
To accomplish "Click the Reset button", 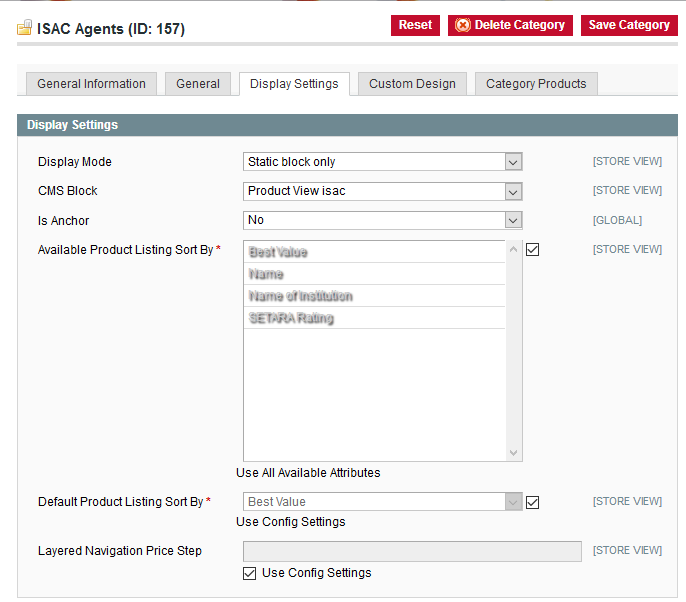I will [x=415, y=25].
